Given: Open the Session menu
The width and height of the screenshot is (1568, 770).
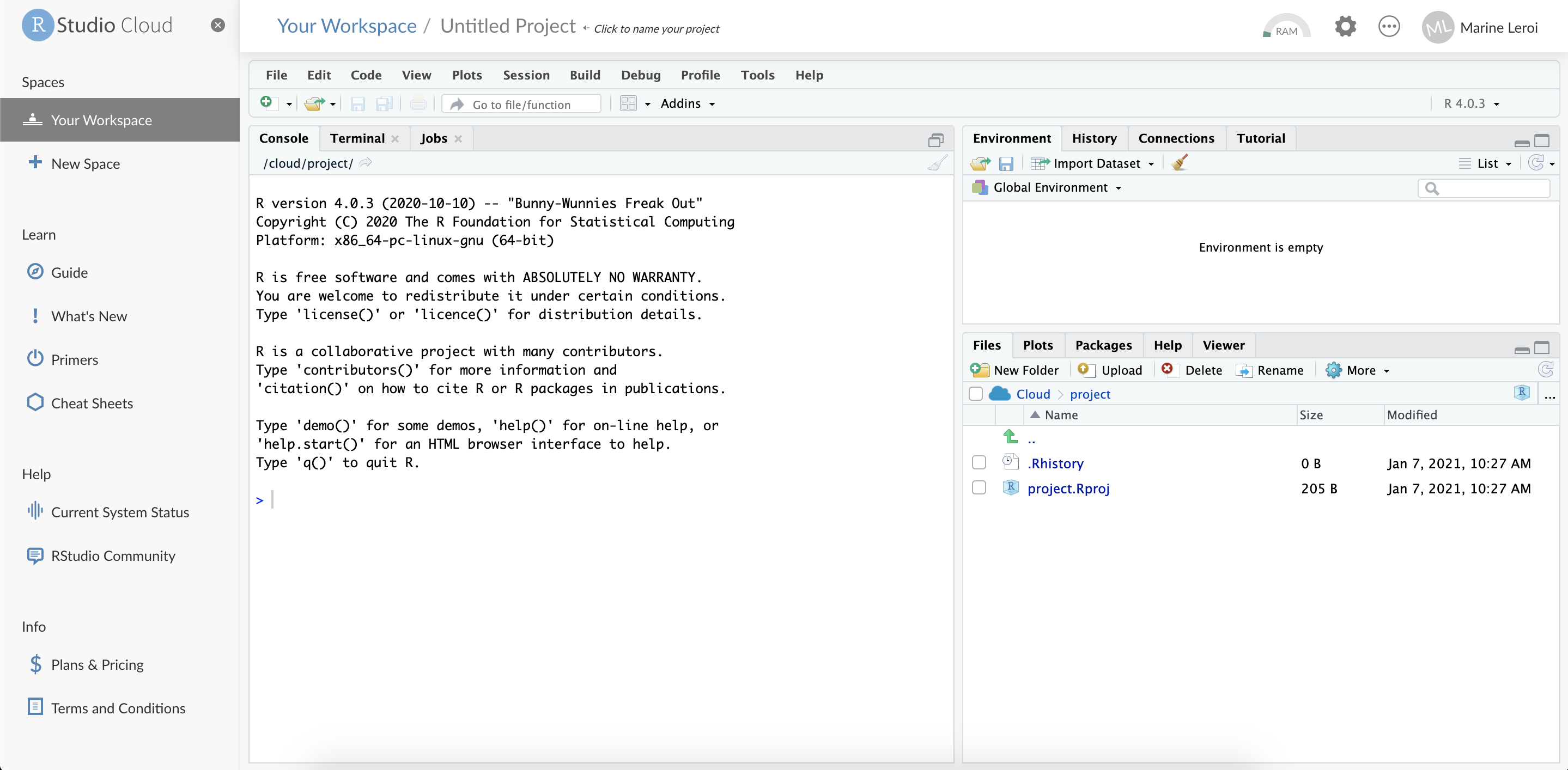Looking at the screenshot, I should tap(526, 75).
